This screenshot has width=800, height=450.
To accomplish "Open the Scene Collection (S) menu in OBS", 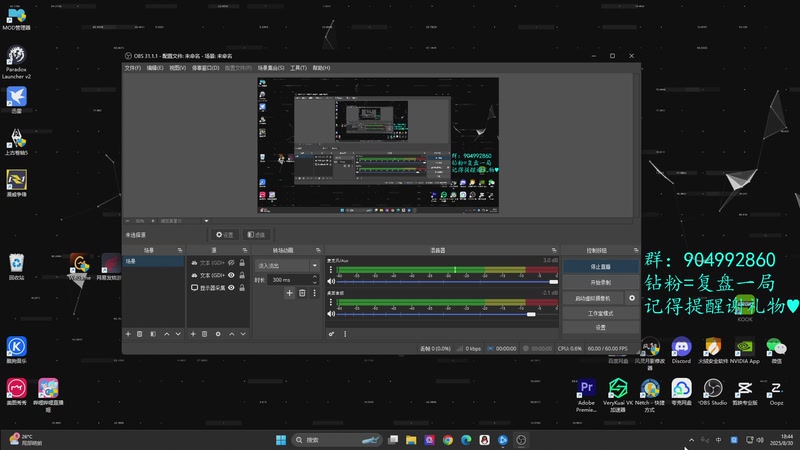I will 271,68.
